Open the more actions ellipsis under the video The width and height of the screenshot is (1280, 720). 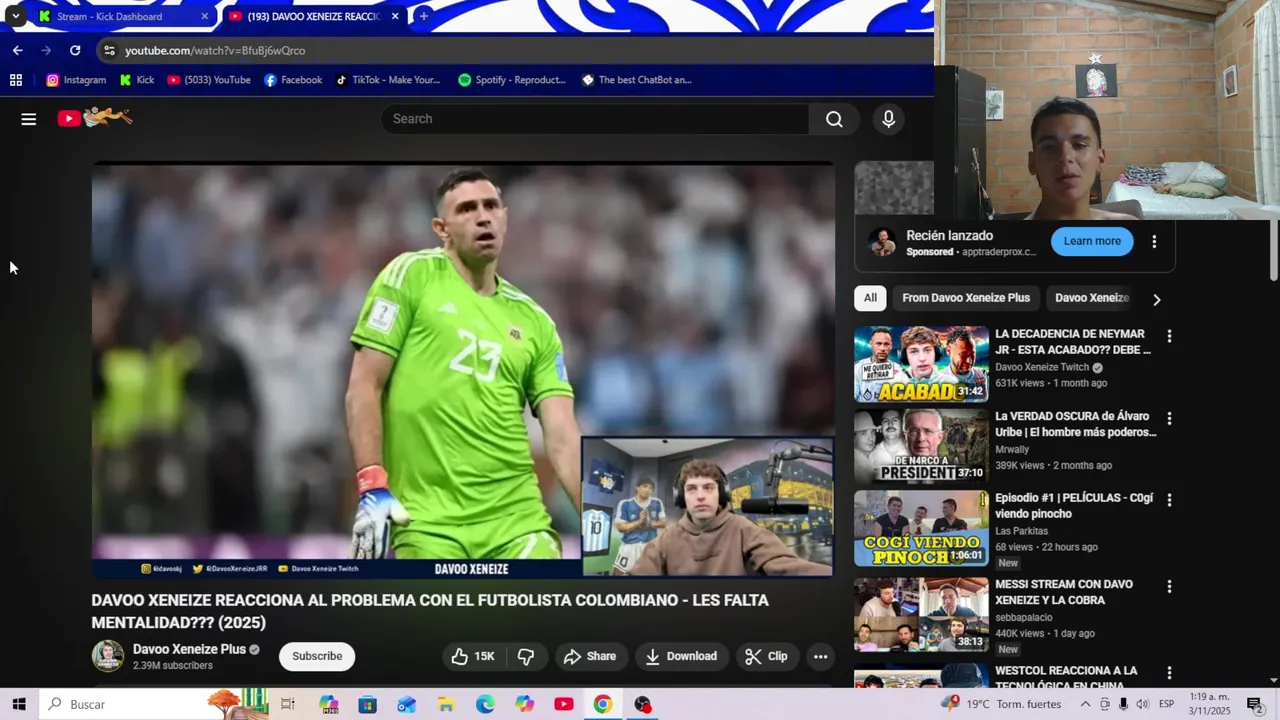(820, 656)
